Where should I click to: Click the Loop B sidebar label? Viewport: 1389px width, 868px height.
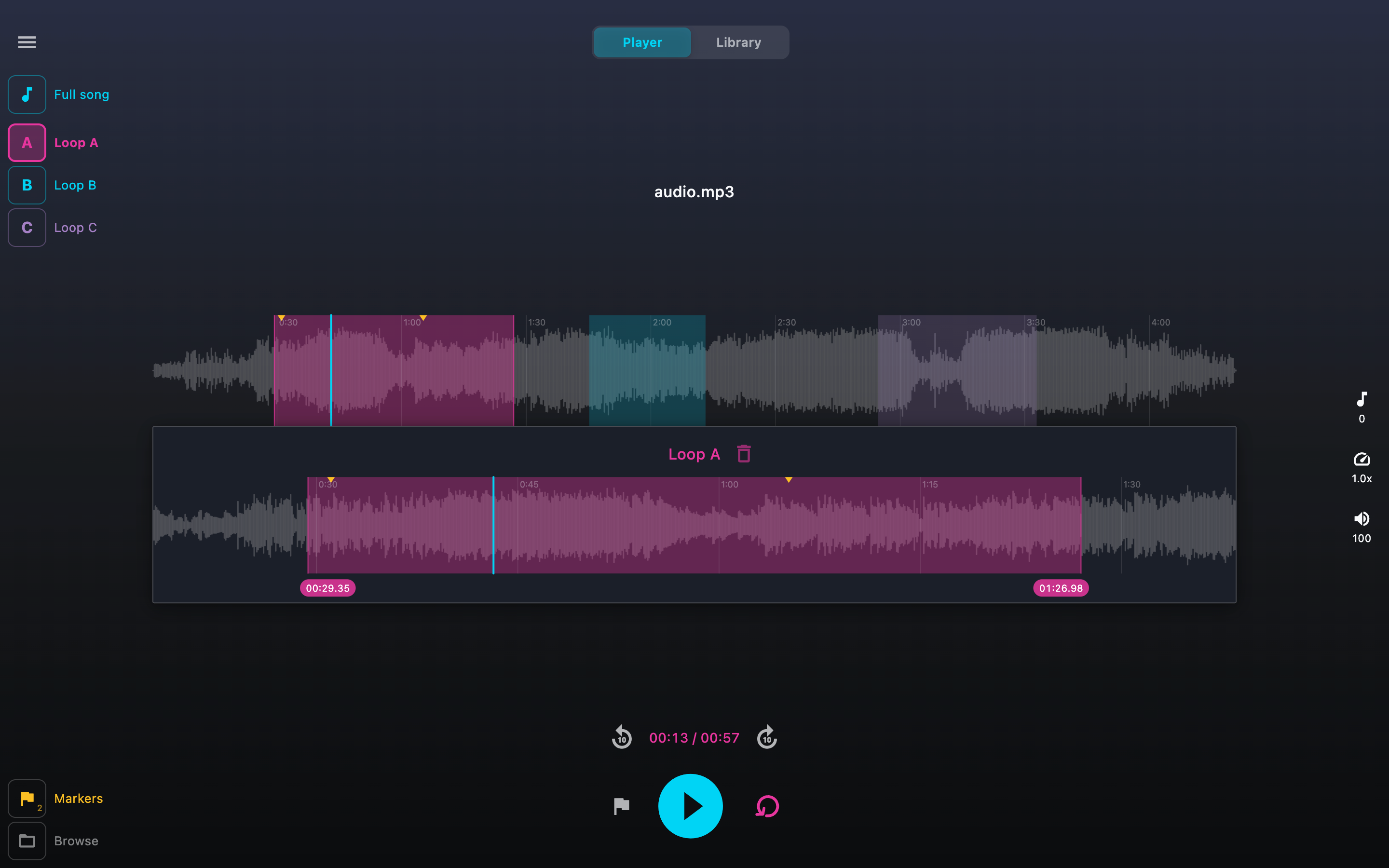point(75,186)
